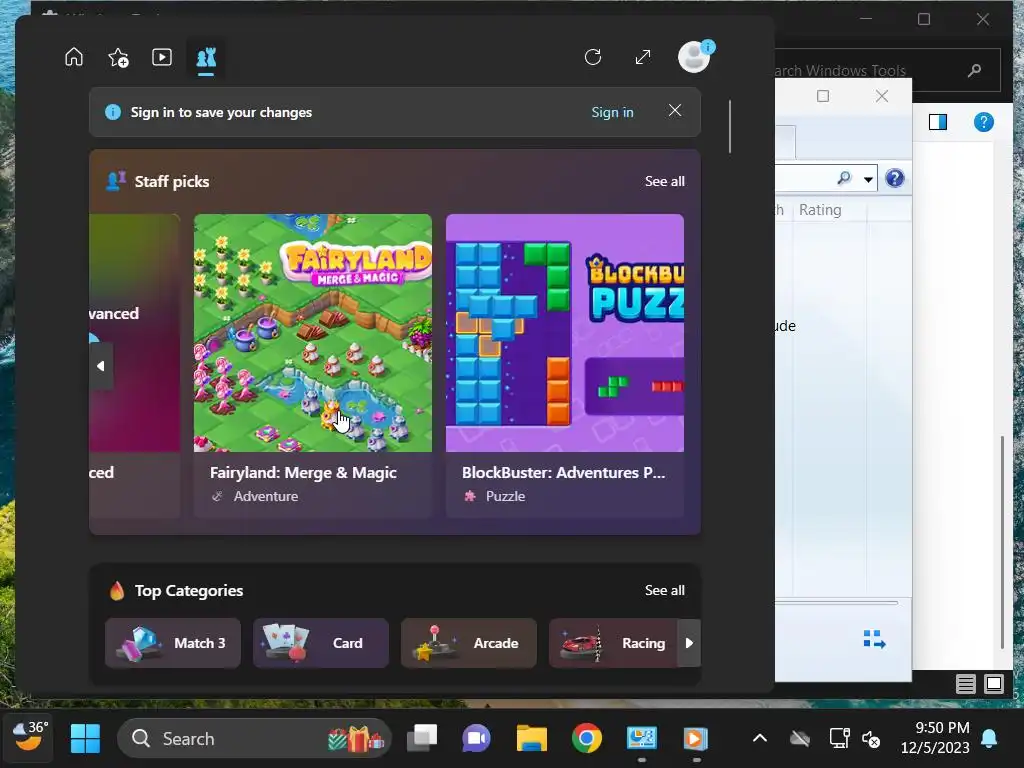Screen dimensions: 1024x768
Task: Open the Home tab in widgets panel
Action: pos(74,57)
